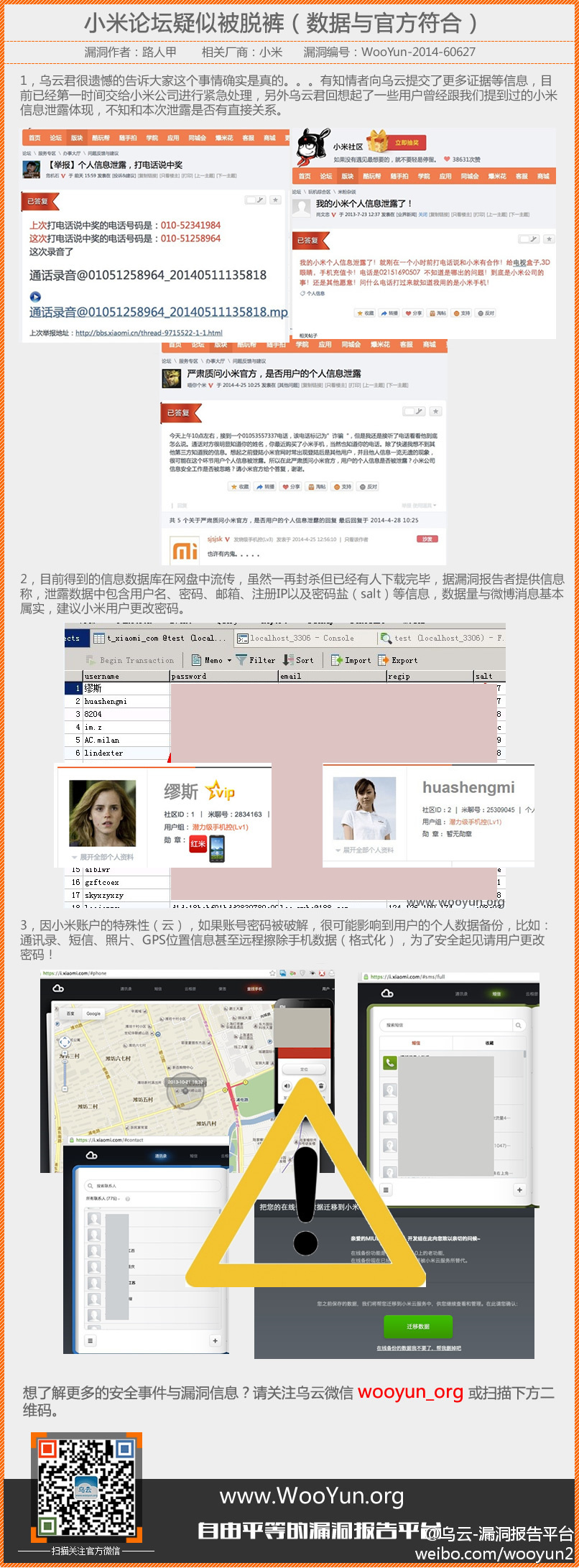The width and height of the screenshot is (579, 1568).
Task: Click the username column header
Action: (x=126, y=676)
